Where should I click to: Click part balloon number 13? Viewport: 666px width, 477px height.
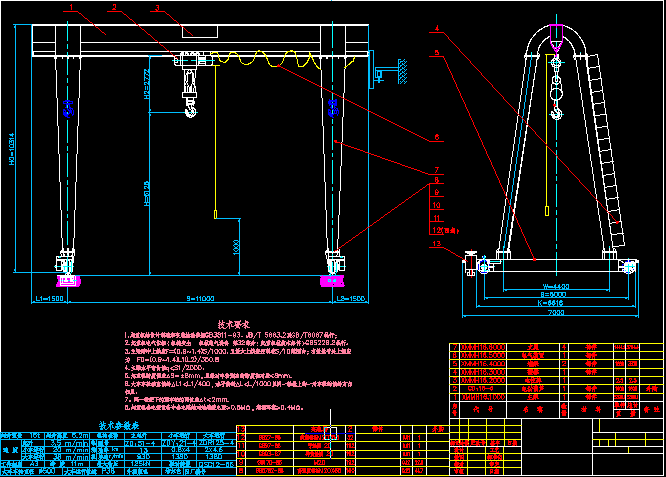tap(435, 243)
